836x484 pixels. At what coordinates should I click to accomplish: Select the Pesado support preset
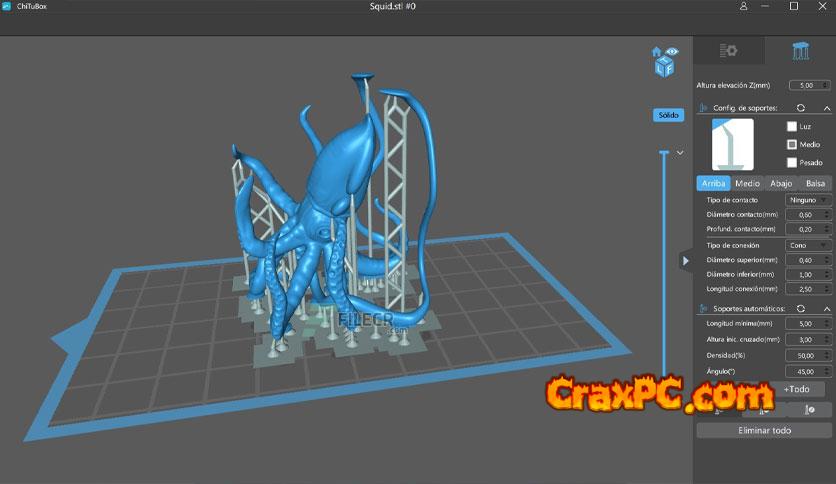pos(792,163)
